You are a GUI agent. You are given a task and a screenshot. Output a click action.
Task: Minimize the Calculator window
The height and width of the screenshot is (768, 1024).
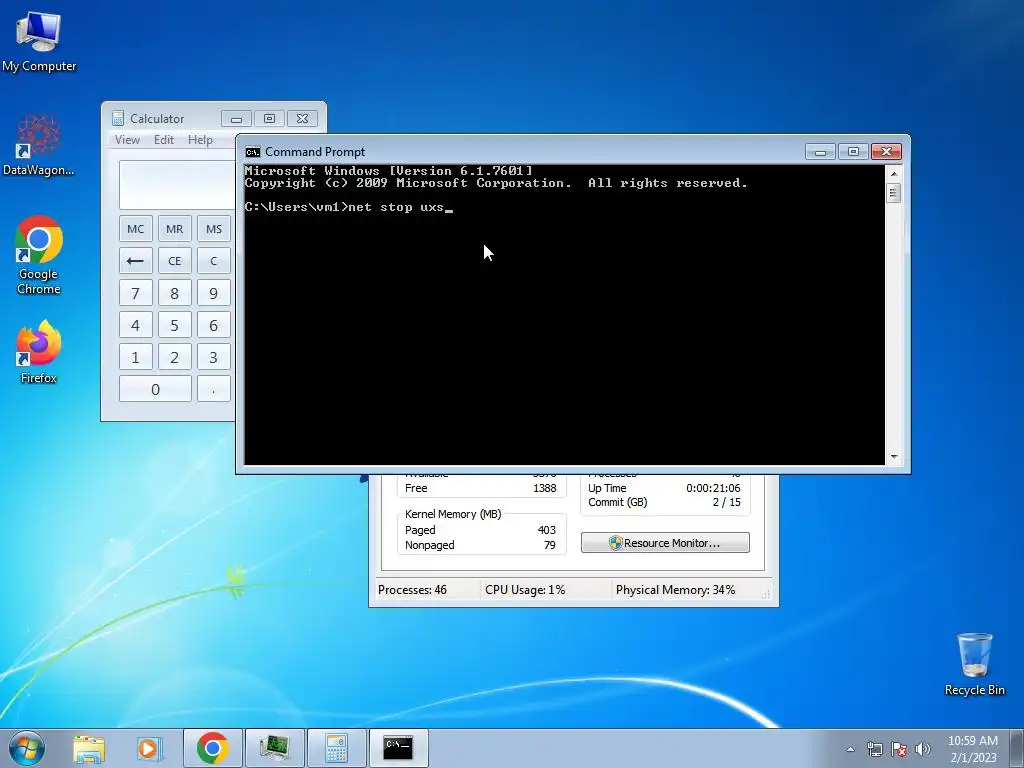(236, 118)
